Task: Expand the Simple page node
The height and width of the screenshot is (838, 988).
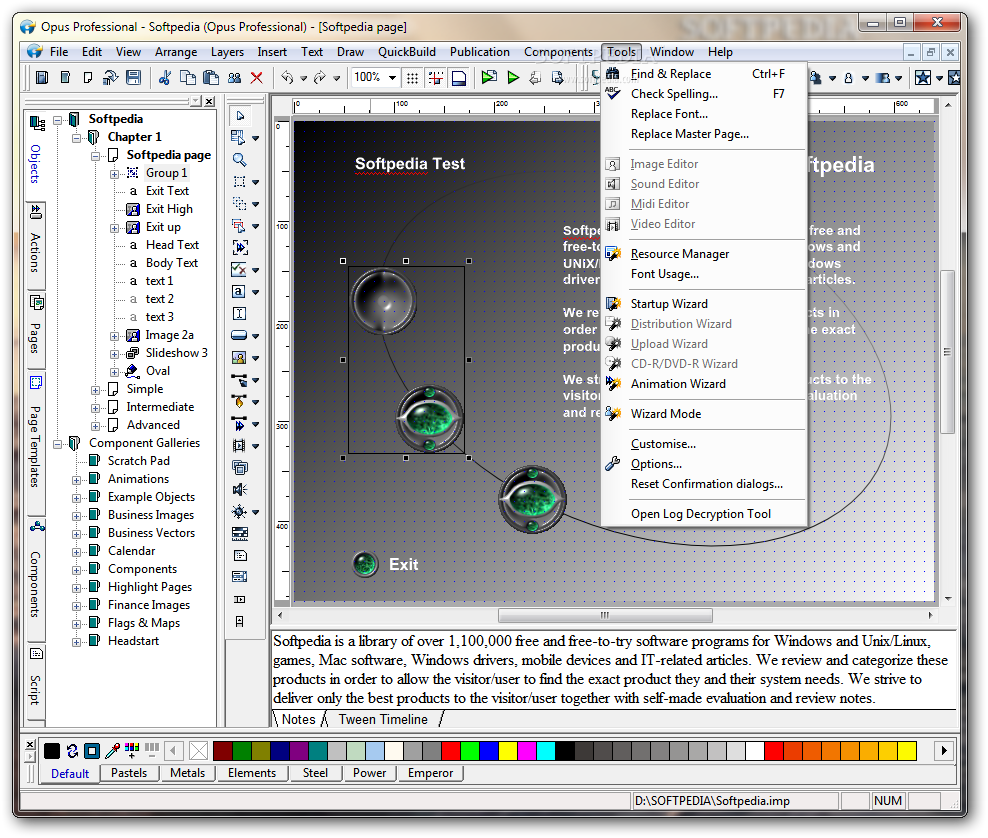Action: (95, 390)
